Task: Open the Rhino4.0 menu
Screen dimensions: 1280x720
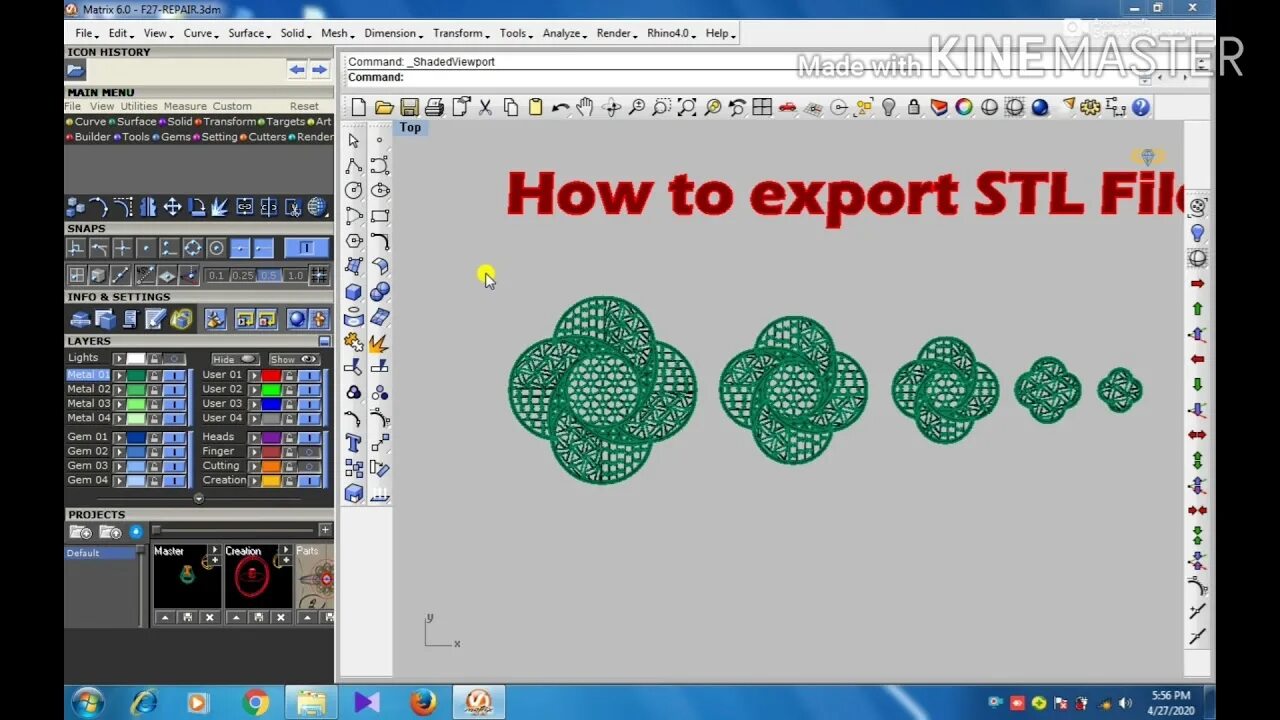Action: pyautogui.click(x=670, y=33)
